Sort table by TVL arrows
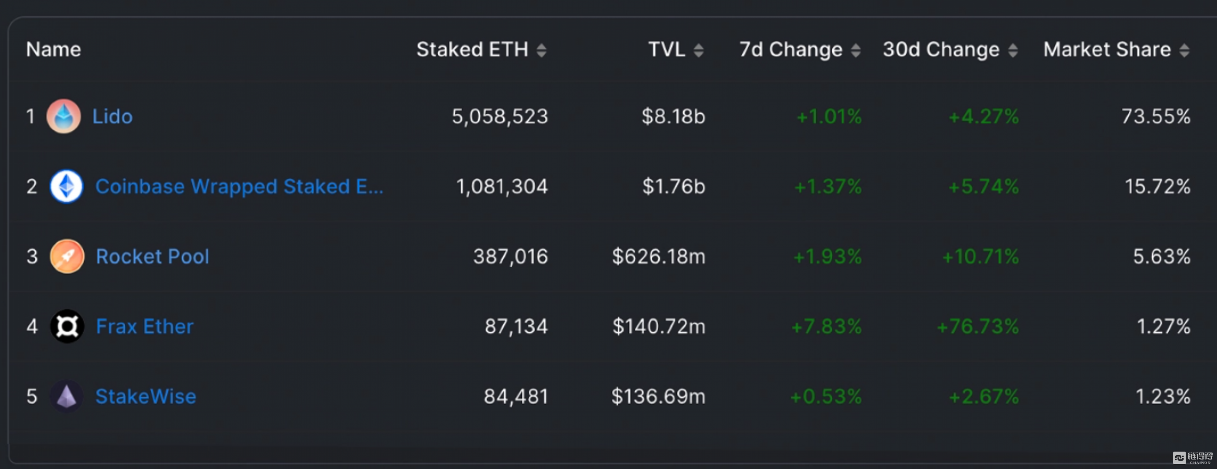The image size is (1217, 469). coord(698,50)
